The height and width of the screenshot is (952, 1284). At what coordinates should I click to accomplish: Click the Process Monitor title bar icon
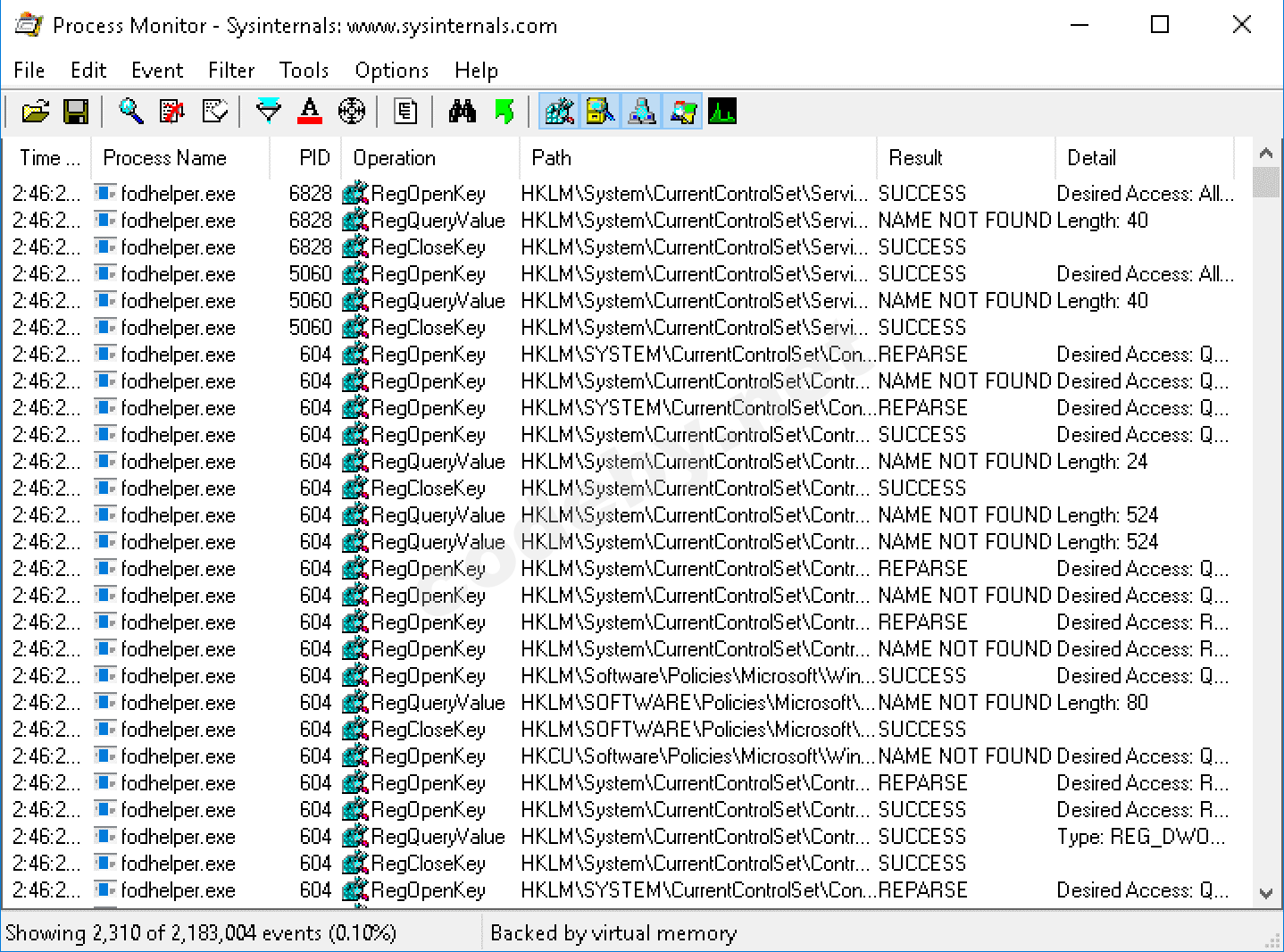(29, 25)
